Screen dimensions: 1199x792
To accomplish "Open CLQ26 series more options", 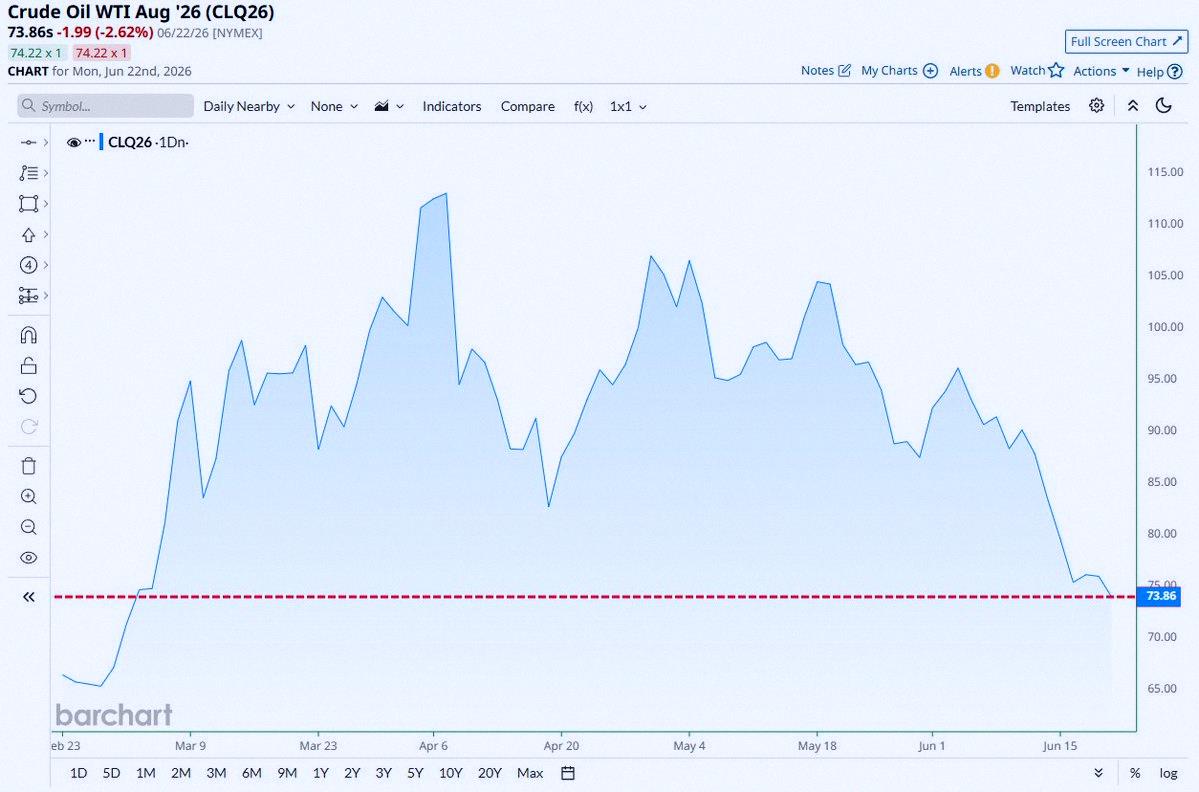I will (x=89, y=141).
